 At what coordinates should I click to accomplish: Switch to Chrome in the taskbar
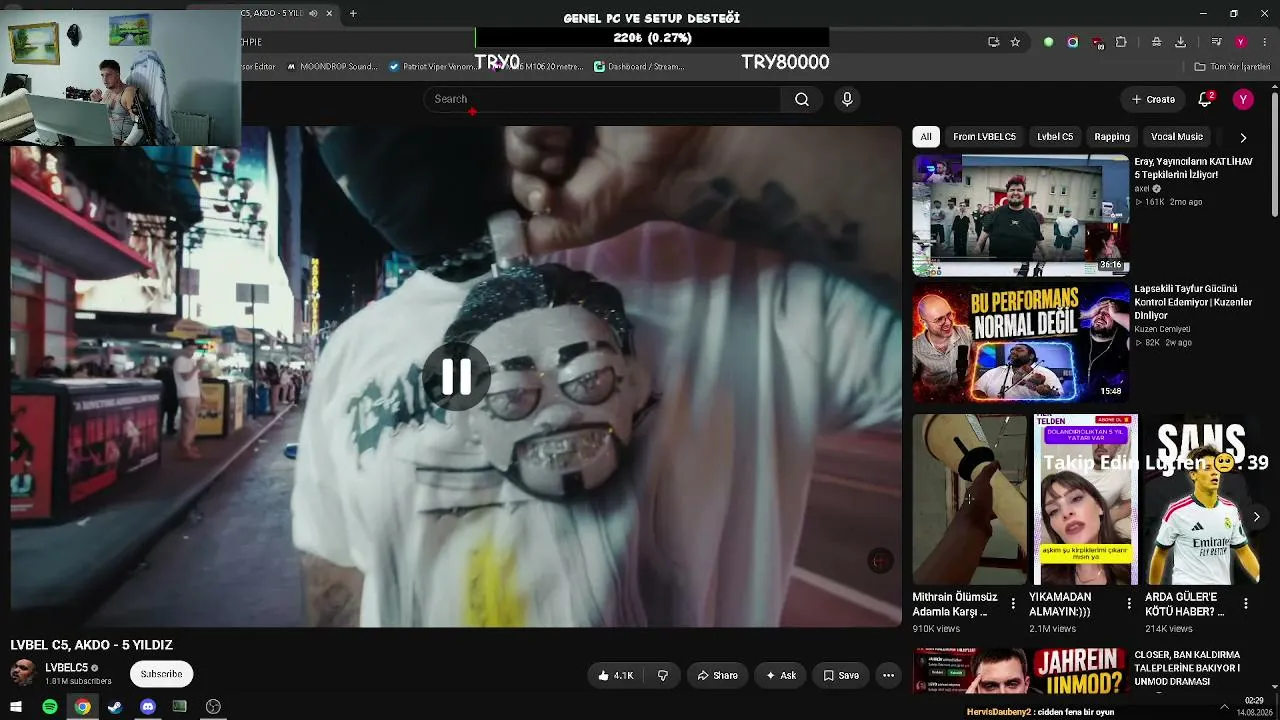(82, 707)
